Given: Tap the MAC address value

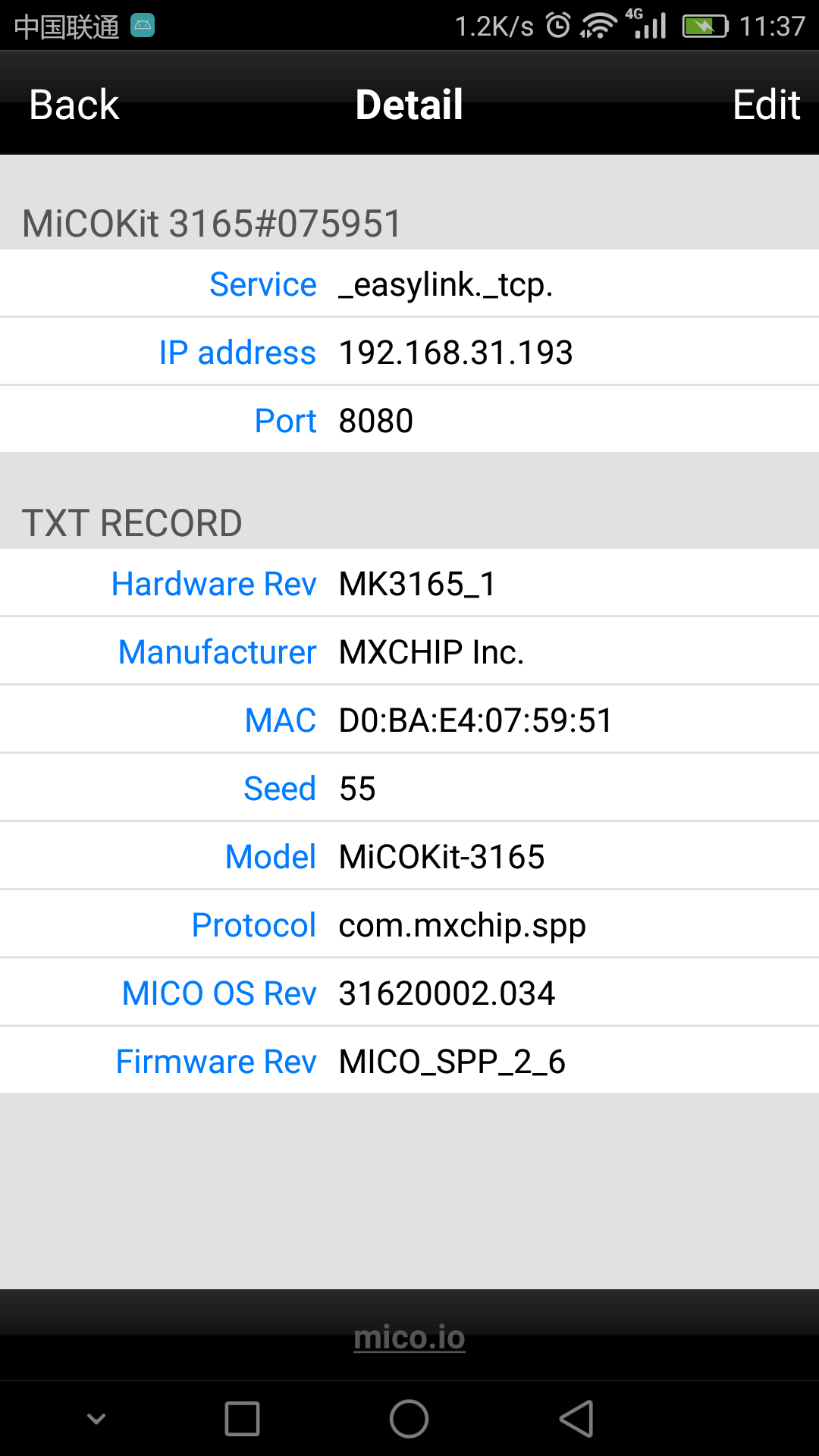Looking at the screenshot, I should pyautogui.click(x=475, y=720).
